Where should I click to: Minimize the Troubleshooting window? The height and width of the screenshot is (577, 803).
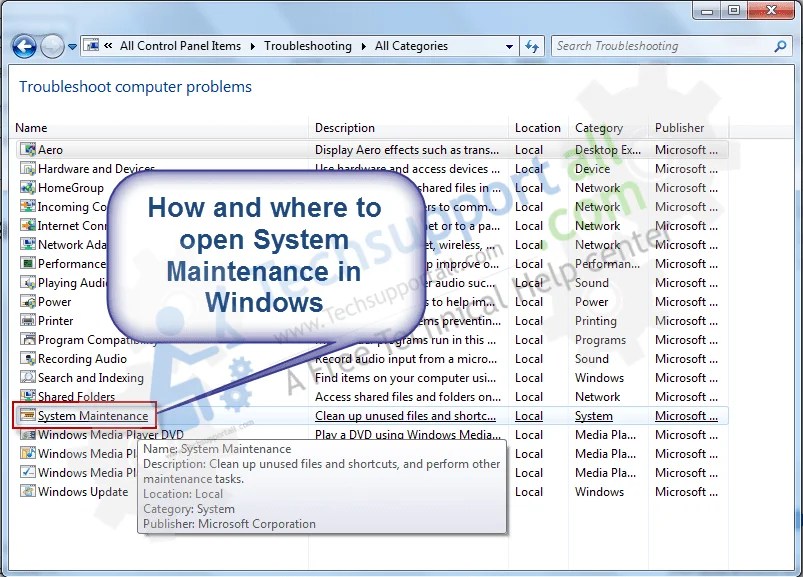[707, 10]
